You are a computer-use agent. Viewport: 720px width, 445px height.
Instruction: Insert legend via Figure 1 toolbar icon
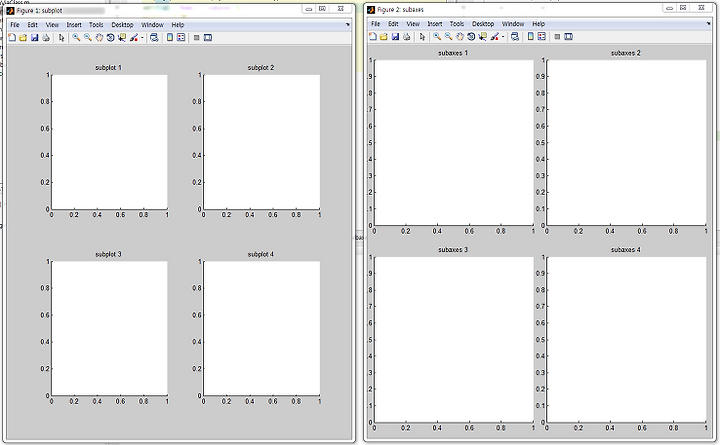(181, 38)
